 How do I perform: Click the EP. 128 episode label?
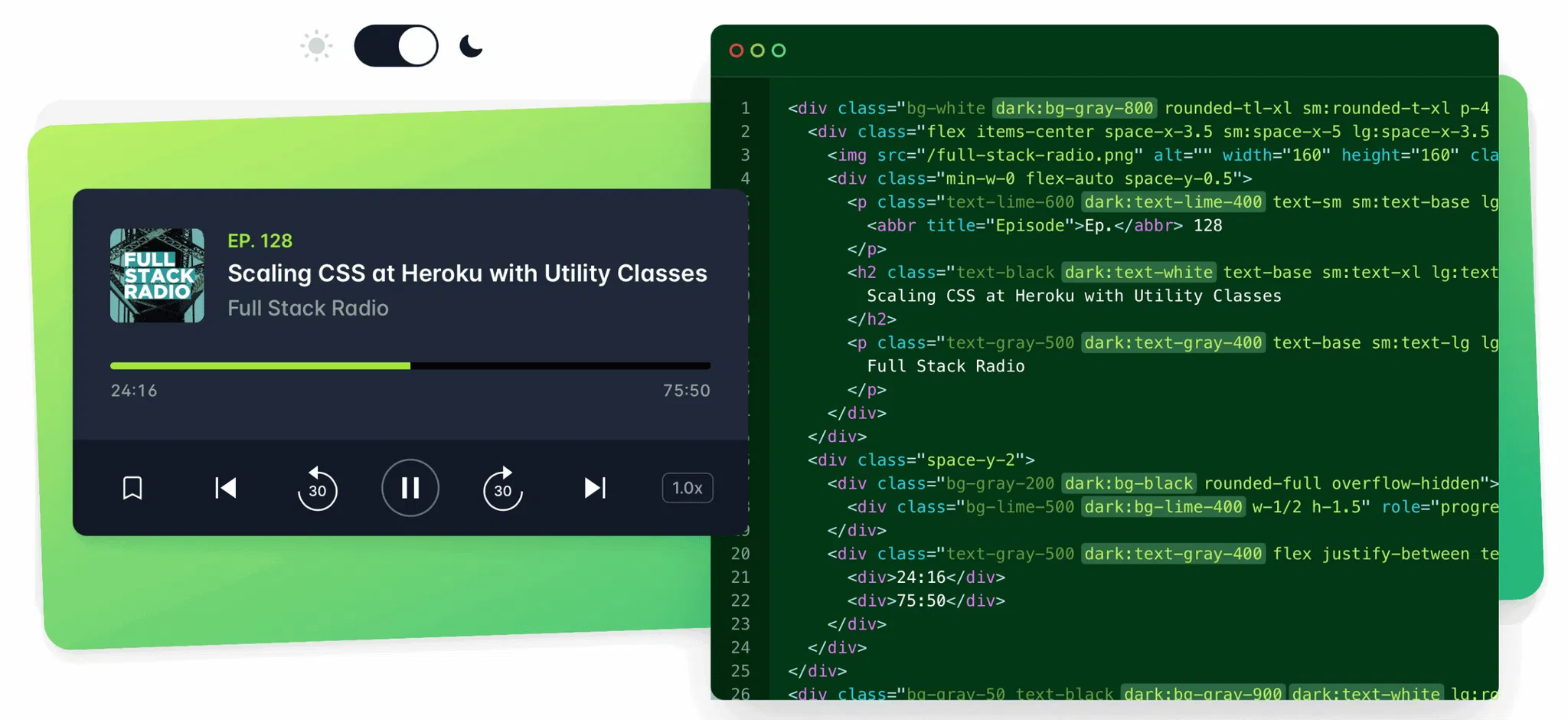(260, 241)
